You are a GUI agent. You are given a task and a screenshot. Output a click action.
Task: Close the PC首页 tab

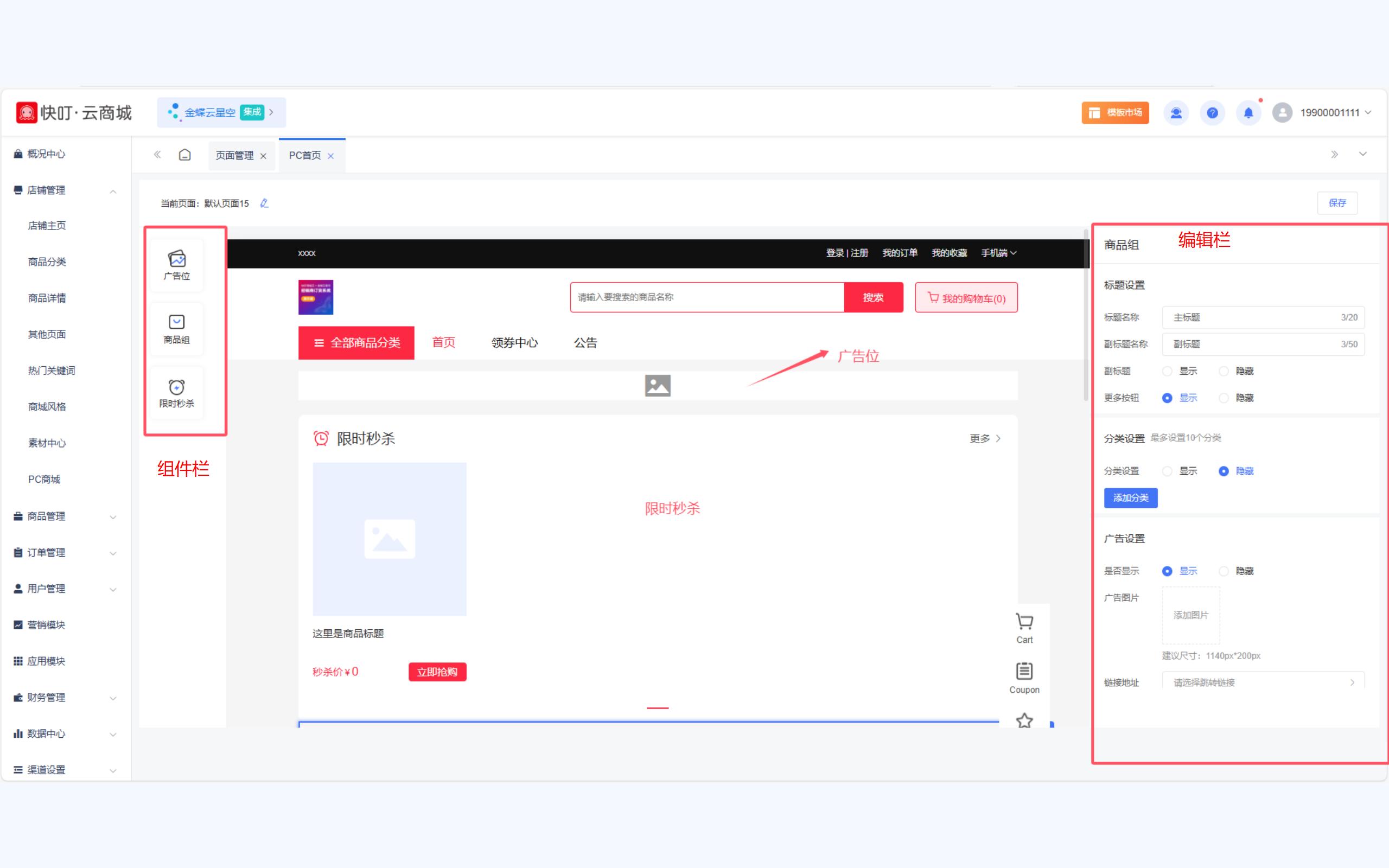pyautogui.click(x=330, y=156)
